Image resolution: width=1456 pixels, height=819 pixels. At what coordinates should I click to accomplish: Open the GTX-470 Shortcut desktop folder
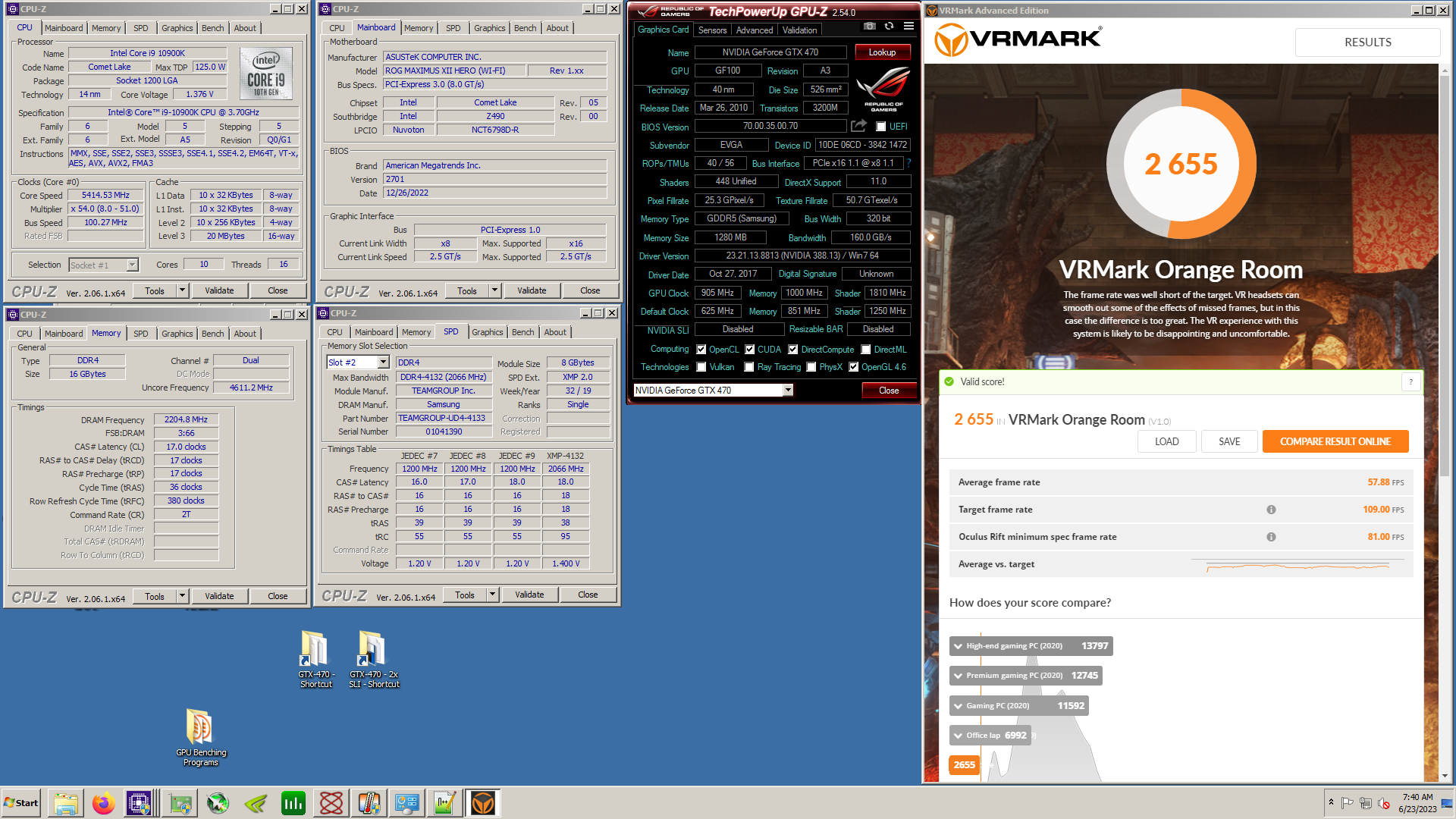[x=315, y=659]
